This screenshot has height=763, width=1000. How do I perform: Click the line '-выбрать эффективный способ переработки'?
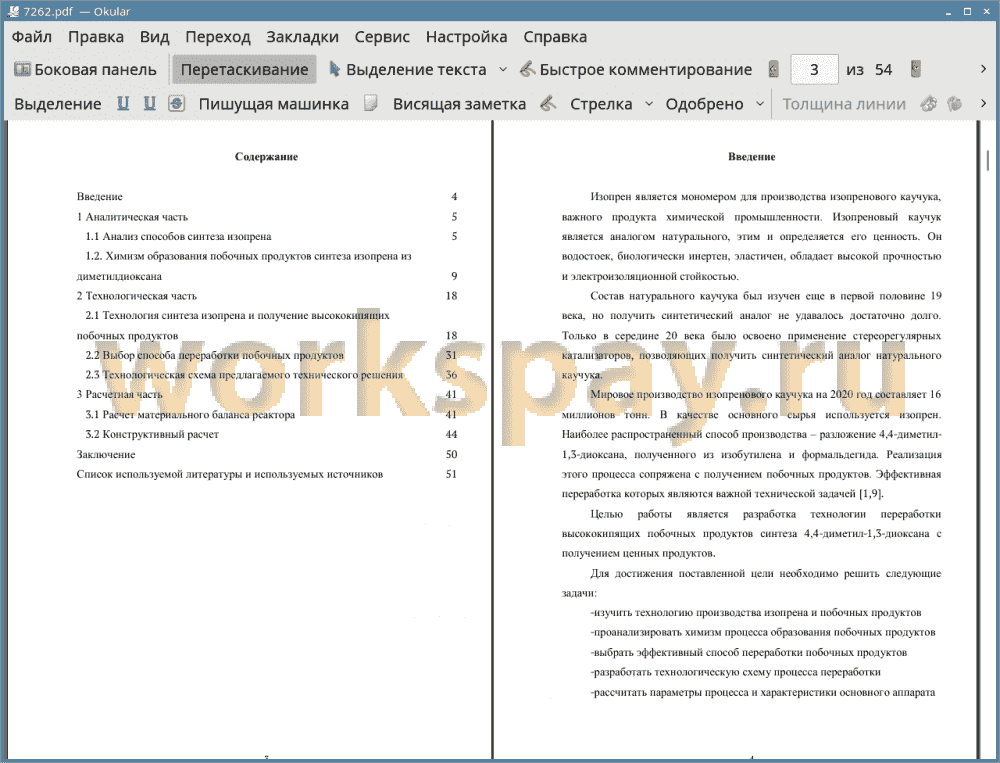(x=749, y=653)
